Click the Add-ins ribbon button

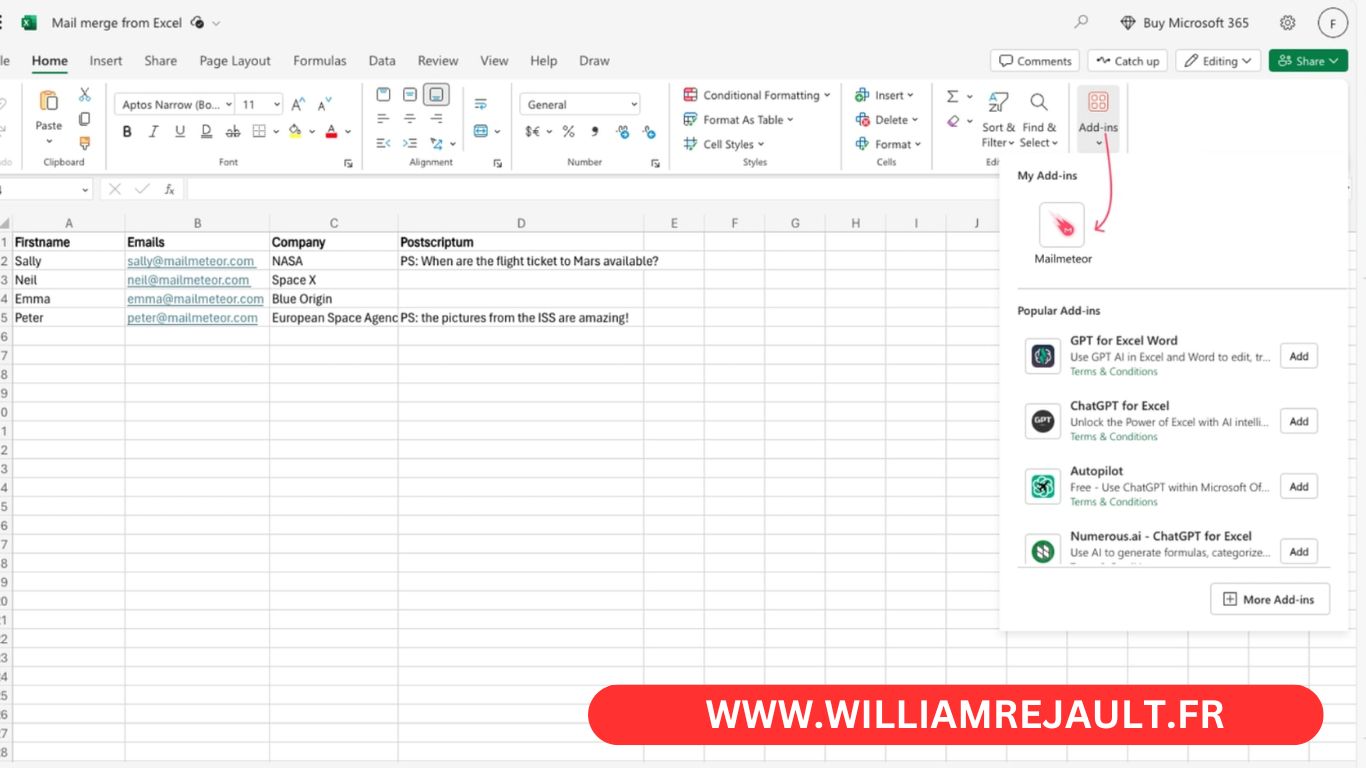coord(1098,118)
